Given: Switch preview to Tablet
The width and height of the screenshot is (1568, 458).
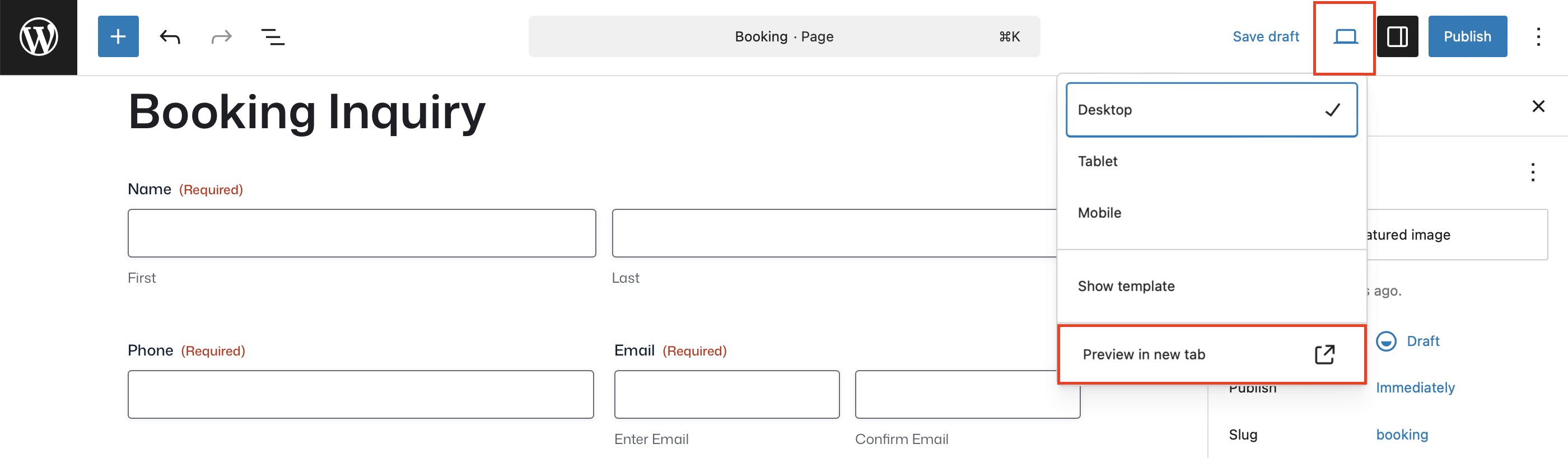Looking at the screenshot, I should 1211,161.
